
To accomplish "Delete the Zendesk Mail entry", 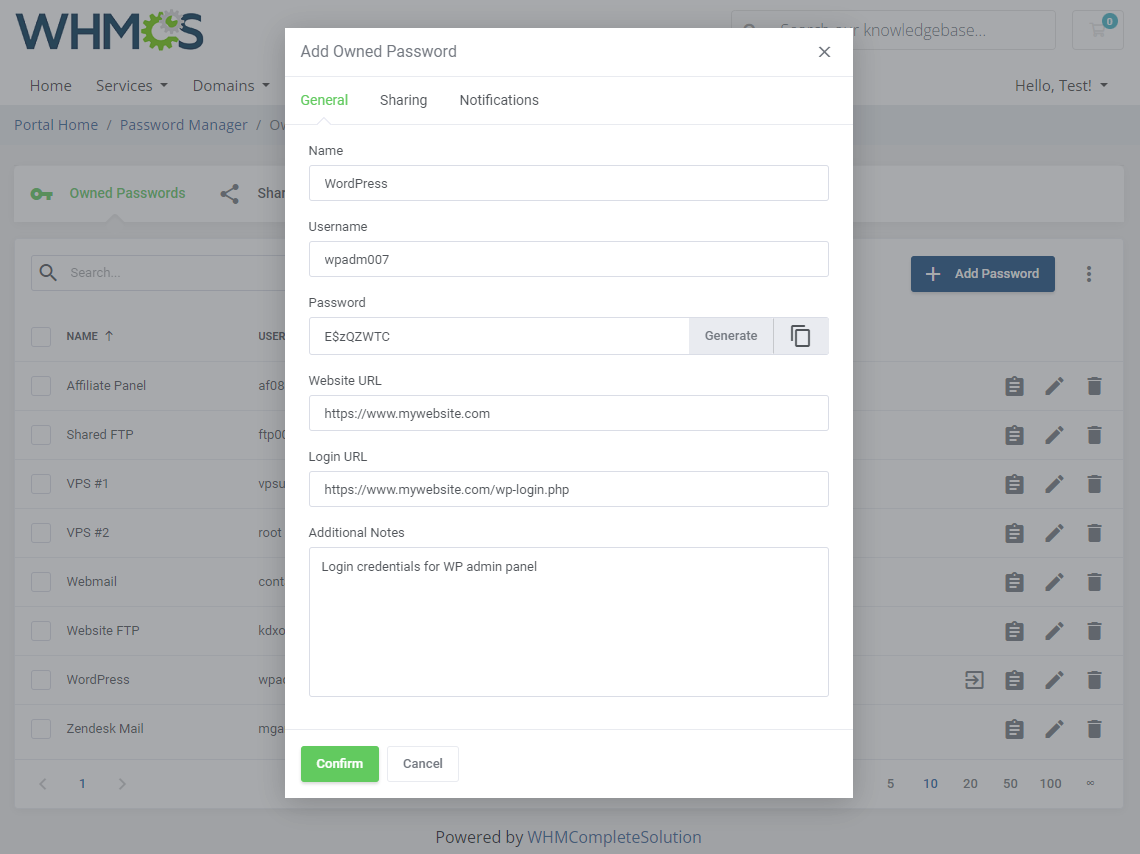I will pos(1094,729).
